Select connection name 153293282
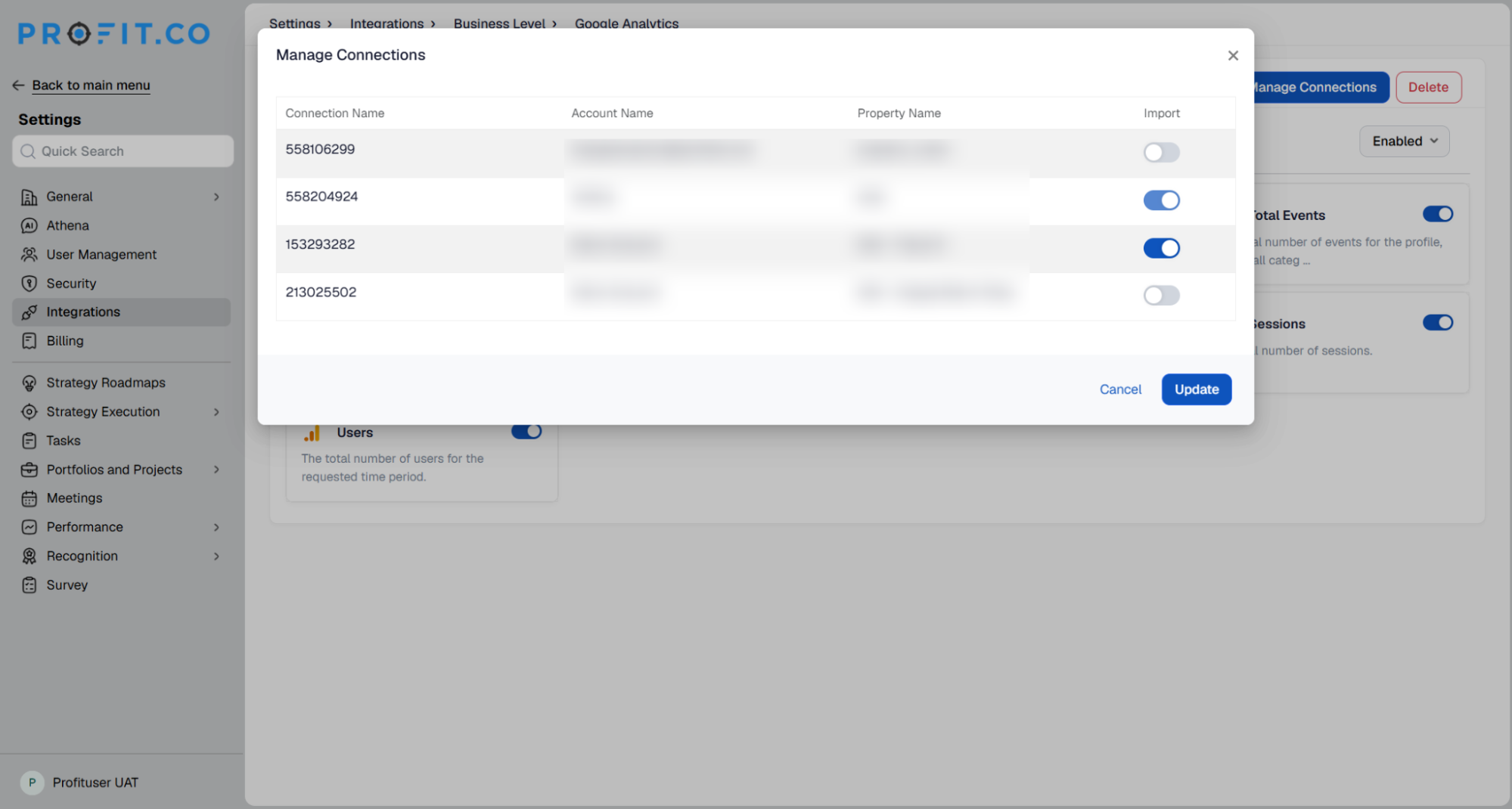1512x809 pixels. tap(320, 244)
